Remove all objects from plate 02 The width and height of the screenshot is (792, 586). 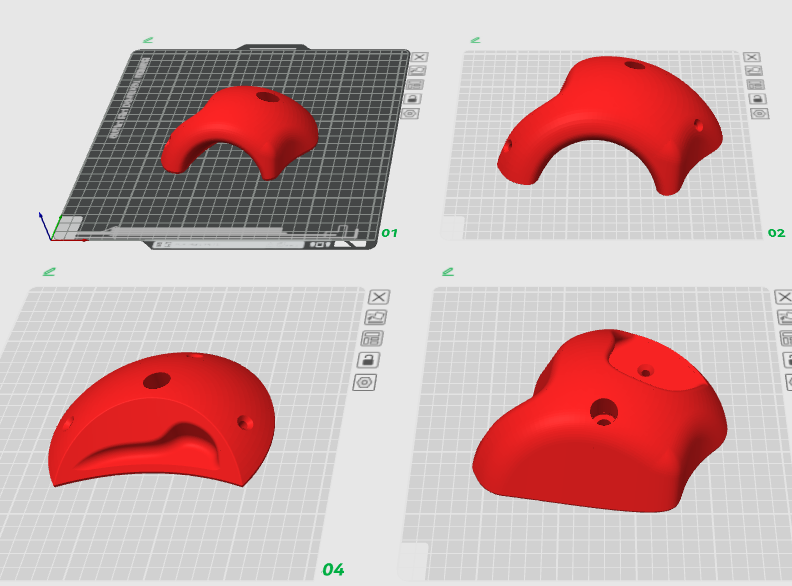click(x=752, y=57)
